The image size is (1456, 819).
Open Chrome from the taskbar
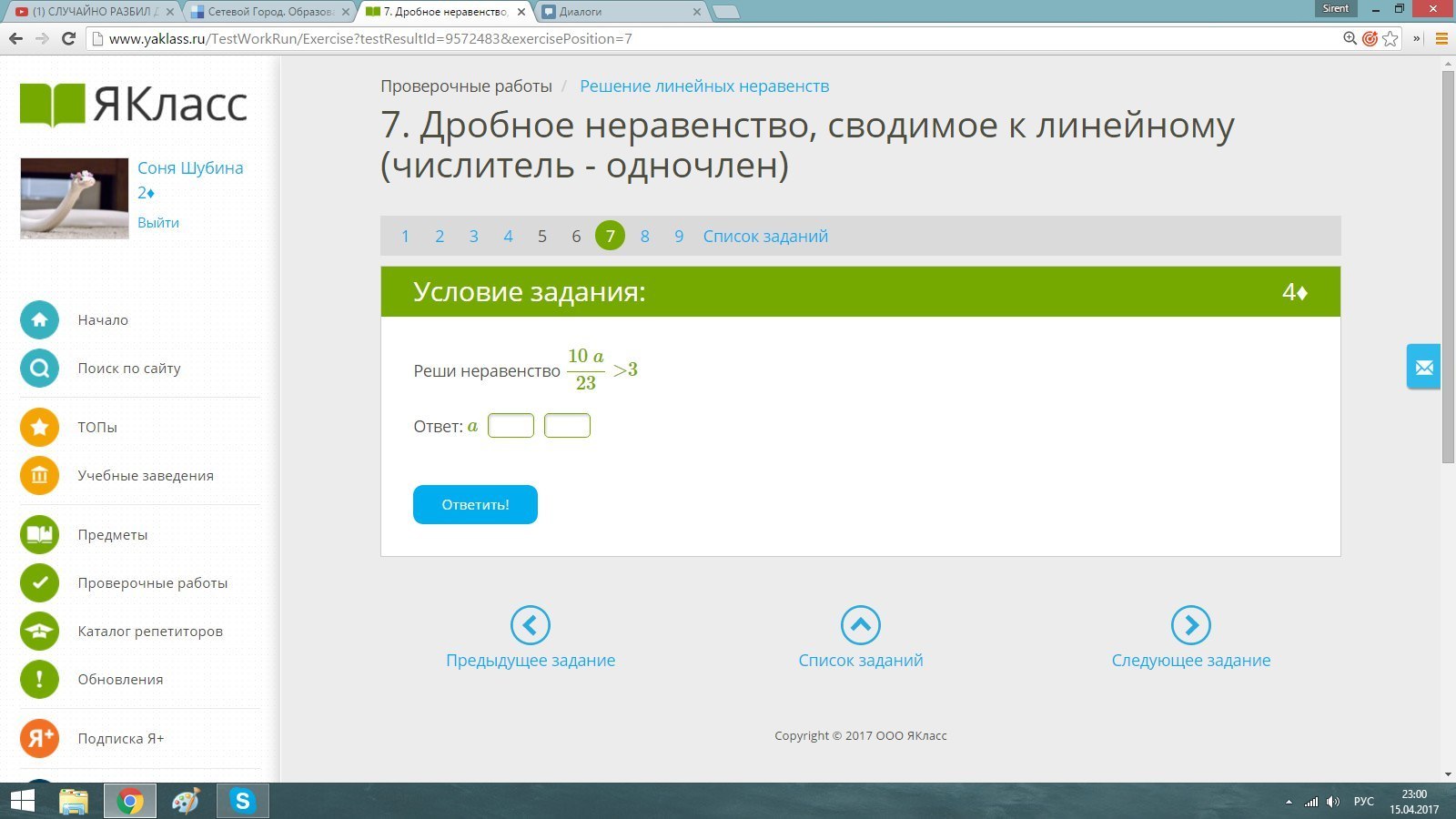click(130, 801)
